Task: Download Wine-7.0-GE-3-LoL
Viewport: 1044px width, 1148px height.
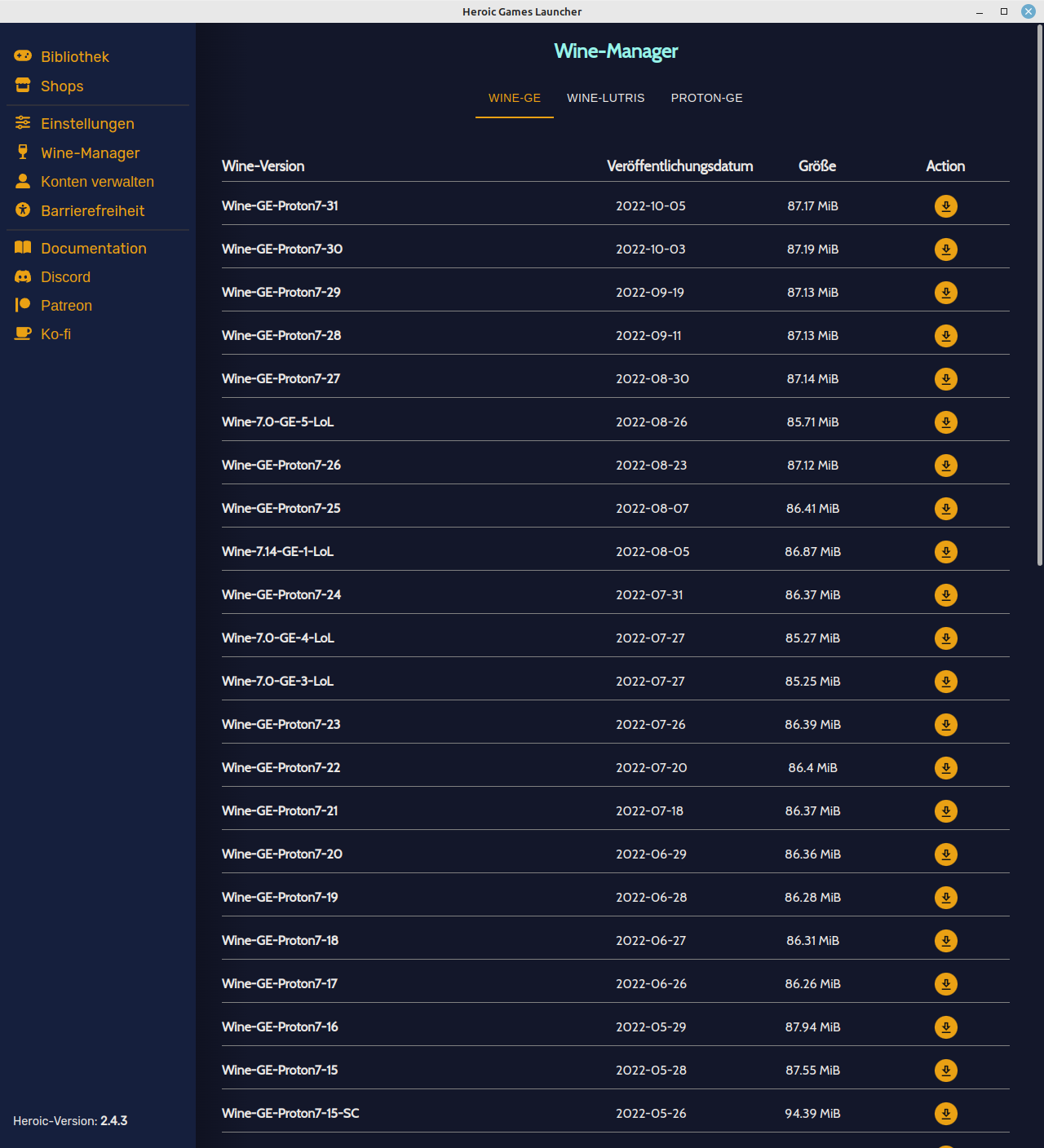Action: click(946, 682)
